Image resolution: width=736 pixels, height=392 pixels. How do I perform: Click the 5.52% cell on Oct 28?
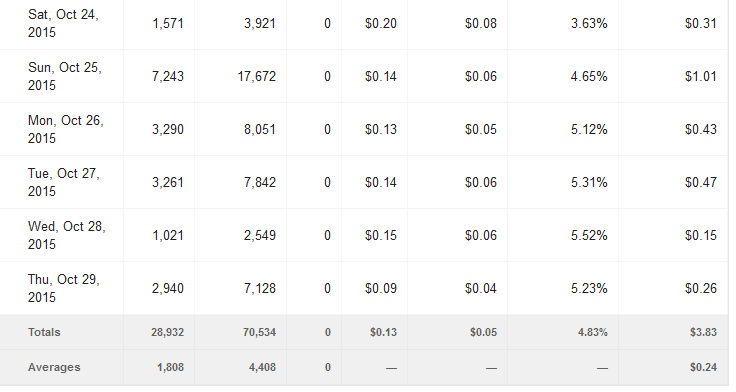[589, 236]
